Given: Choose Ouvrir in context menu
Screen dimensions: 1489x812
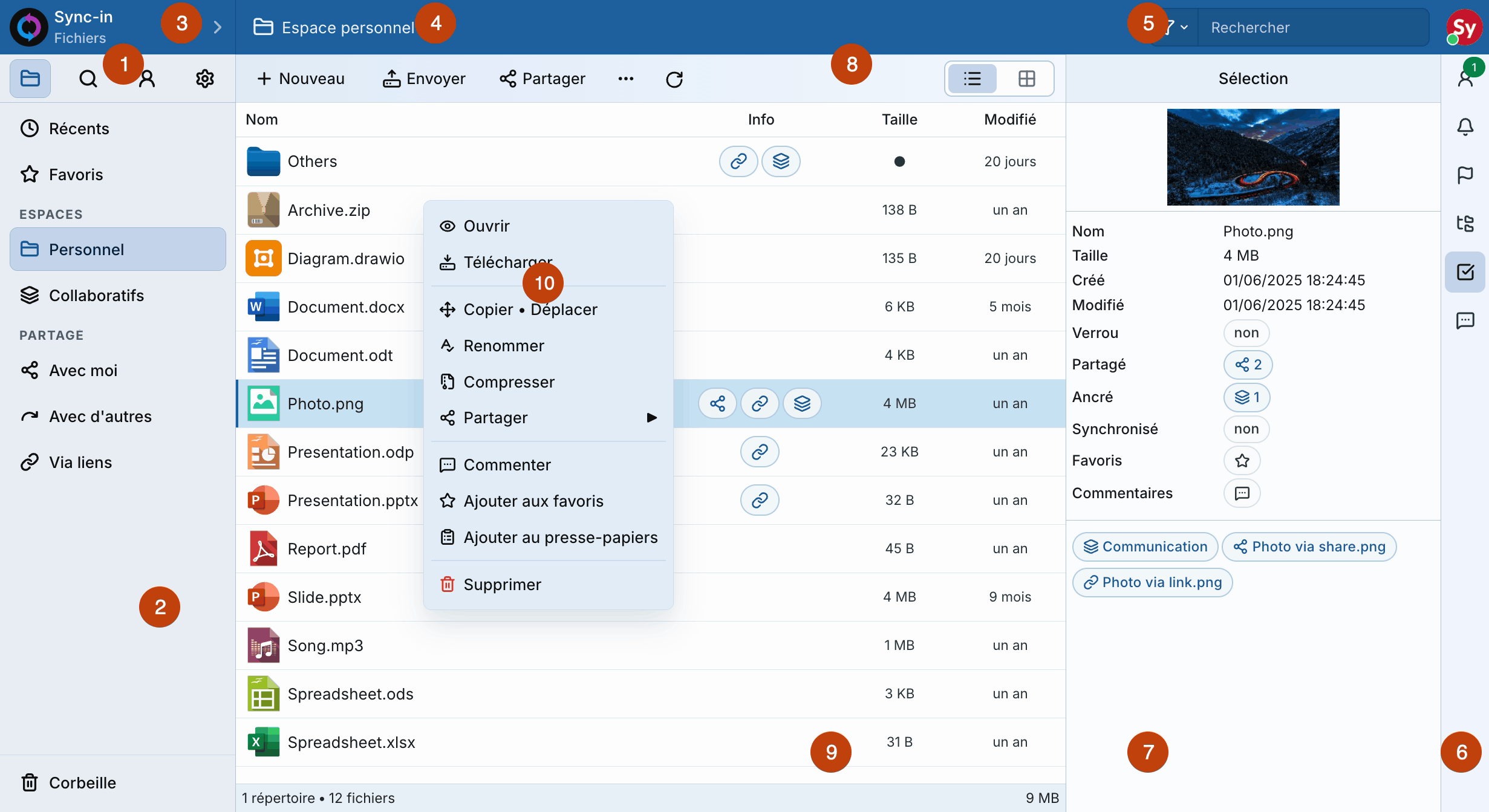Looking at the screenshot, I should point(549,226).
